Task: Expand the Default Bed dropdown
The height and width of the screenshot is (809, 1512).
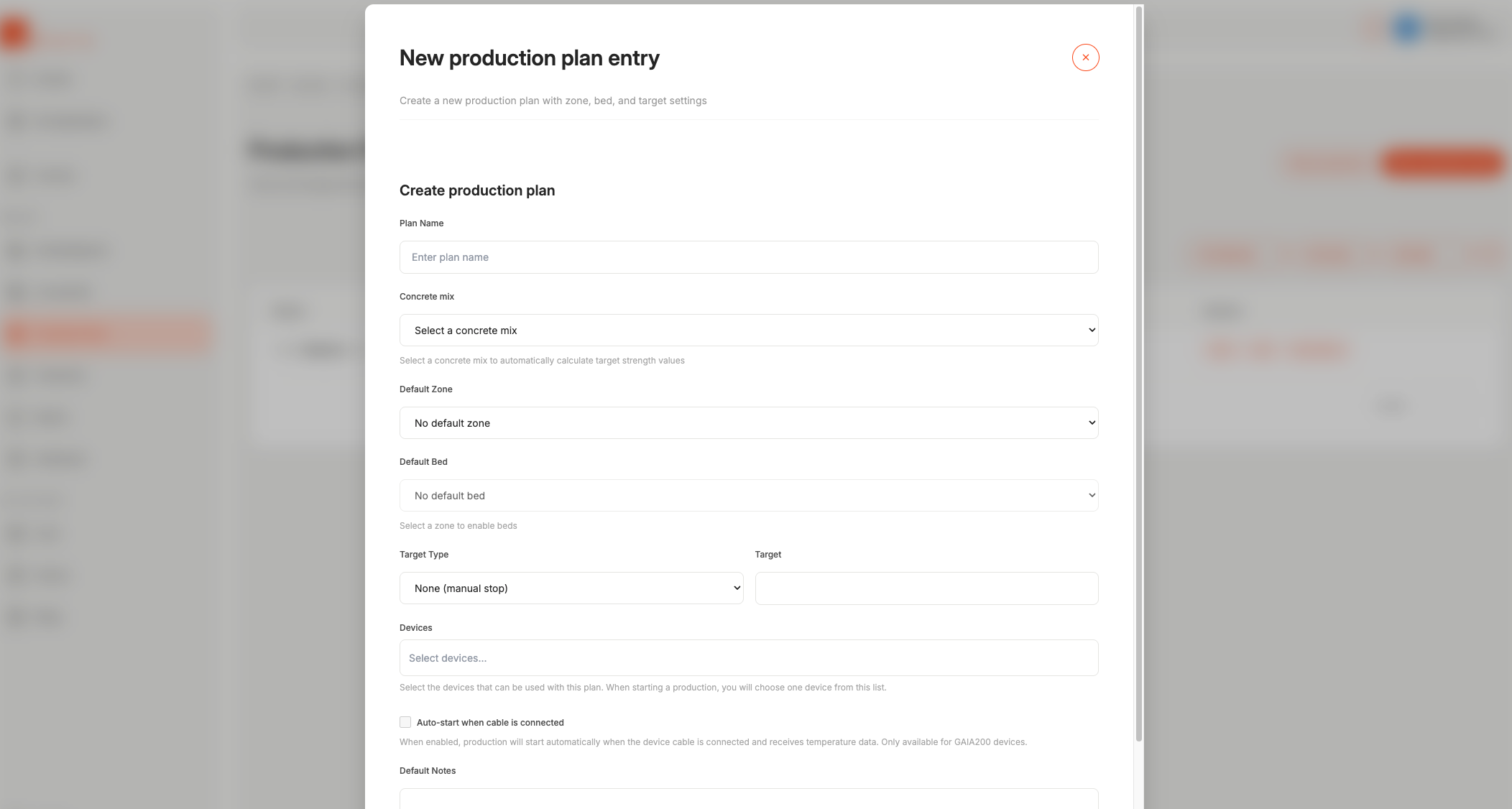Action: click(748, 495)
